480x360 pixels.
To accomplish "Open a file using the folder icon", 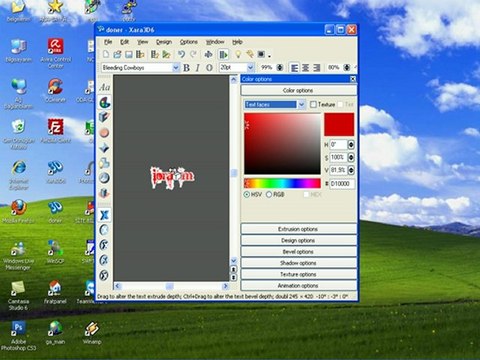I will (117, 54).
